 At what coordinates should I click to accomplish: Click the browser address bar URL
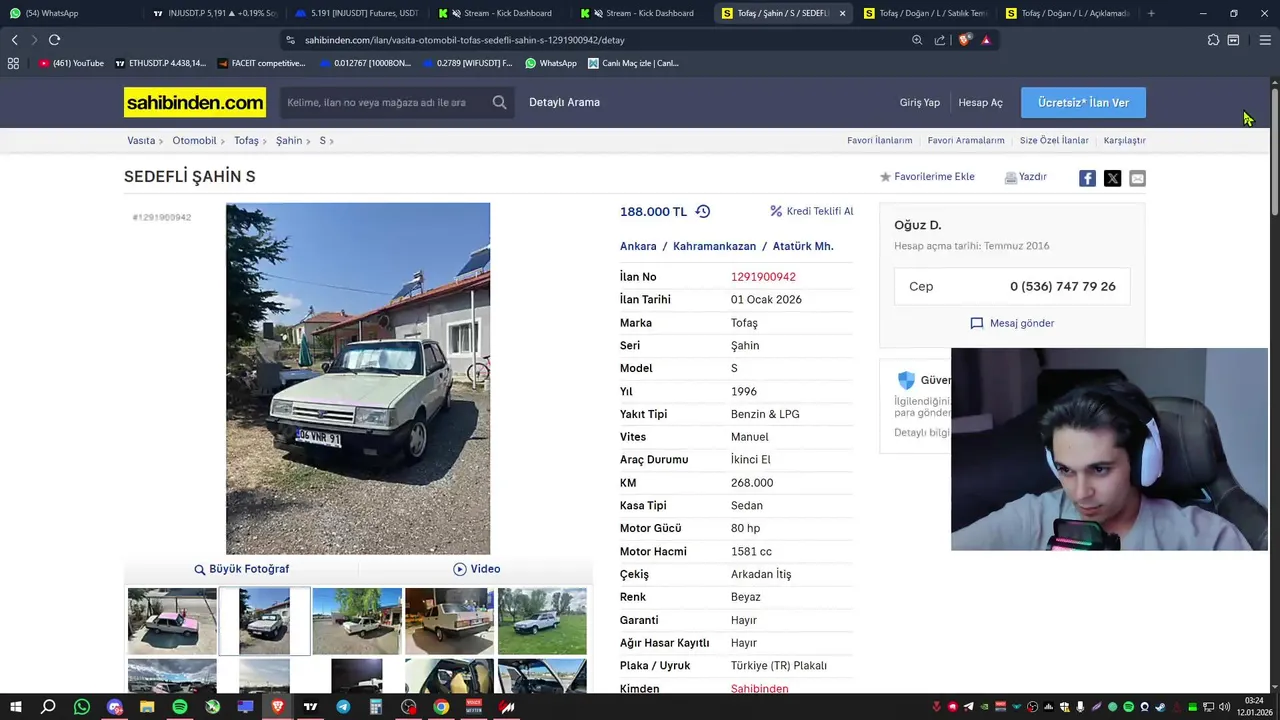[465, 40]
